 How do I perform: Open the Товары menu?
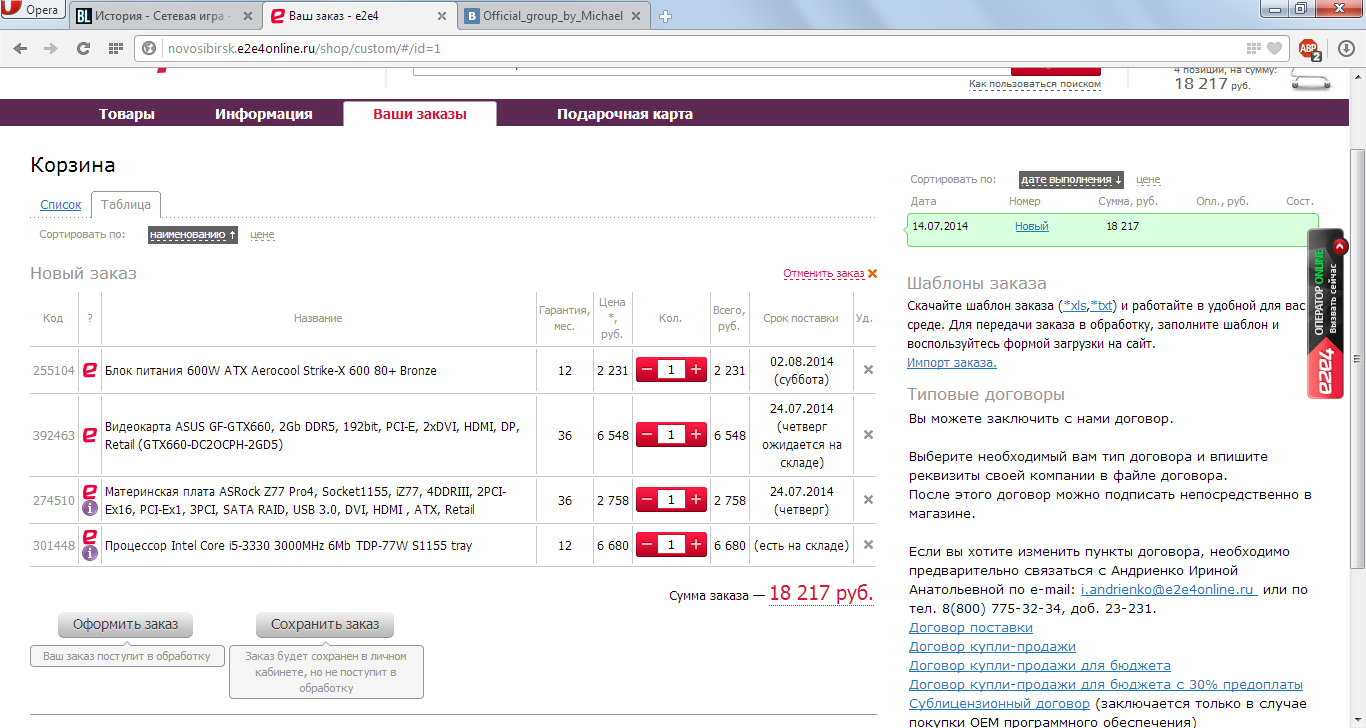point(127,114)
